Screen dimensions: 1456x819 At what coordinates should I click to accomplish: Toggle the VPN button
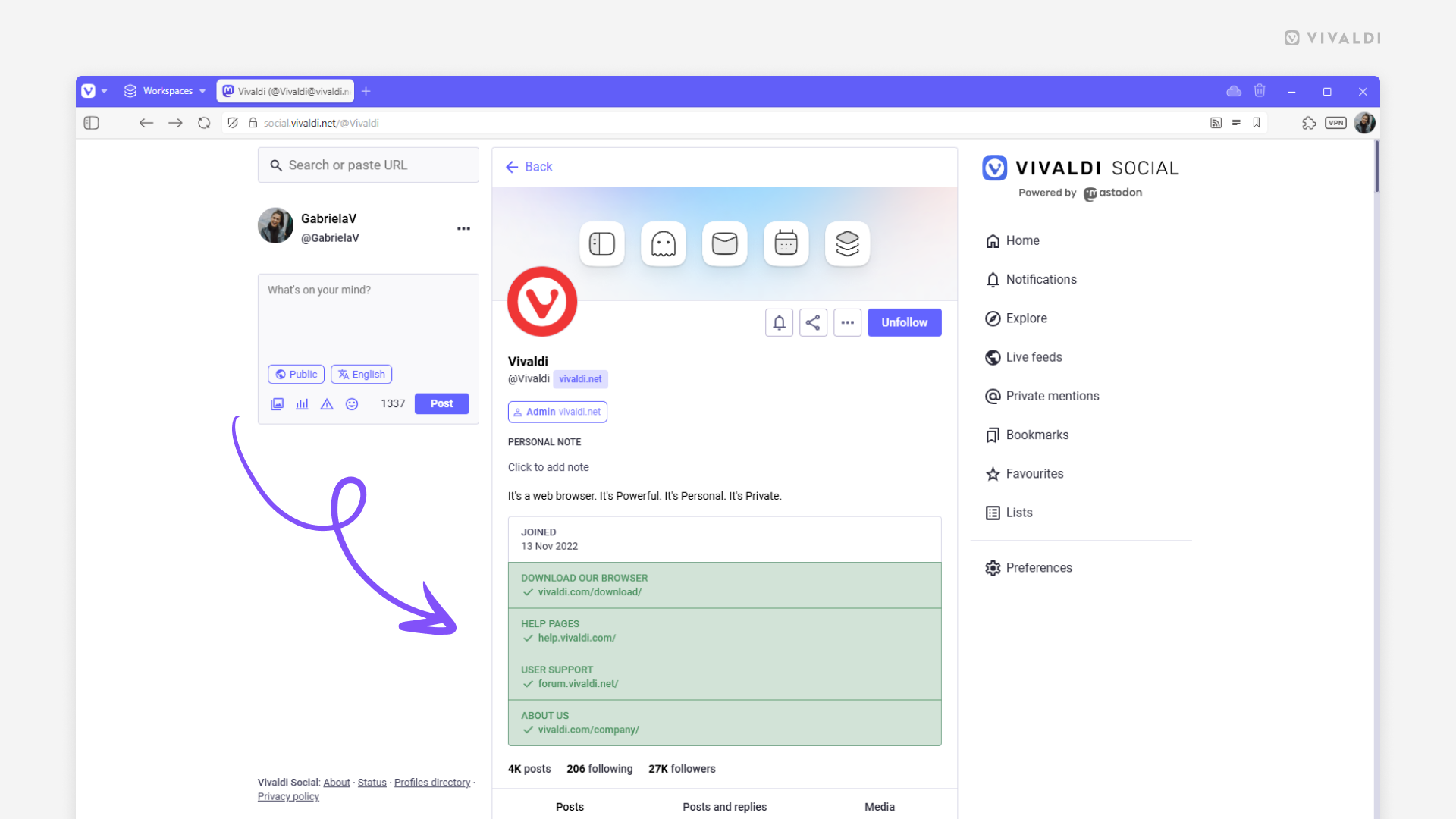tap(1335, 123)
